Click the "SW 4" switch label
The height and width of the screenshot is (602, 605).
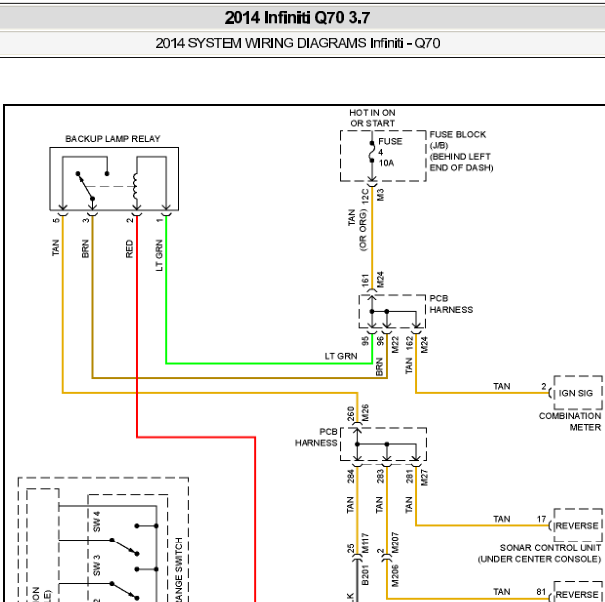[97, 521]
